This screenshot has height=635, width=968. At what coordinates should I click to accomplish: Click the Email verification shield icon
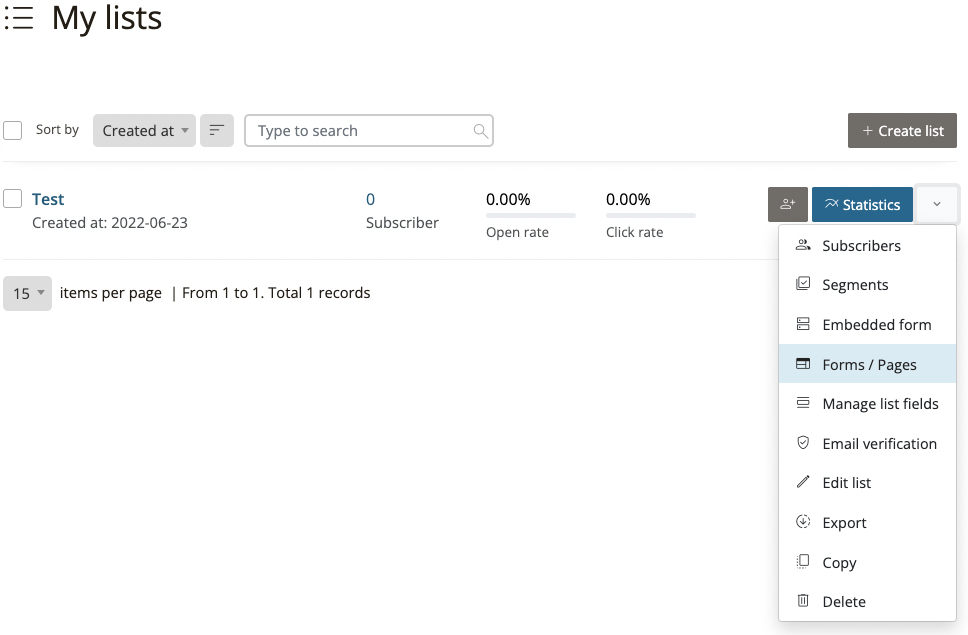click(x=802, y=443)
